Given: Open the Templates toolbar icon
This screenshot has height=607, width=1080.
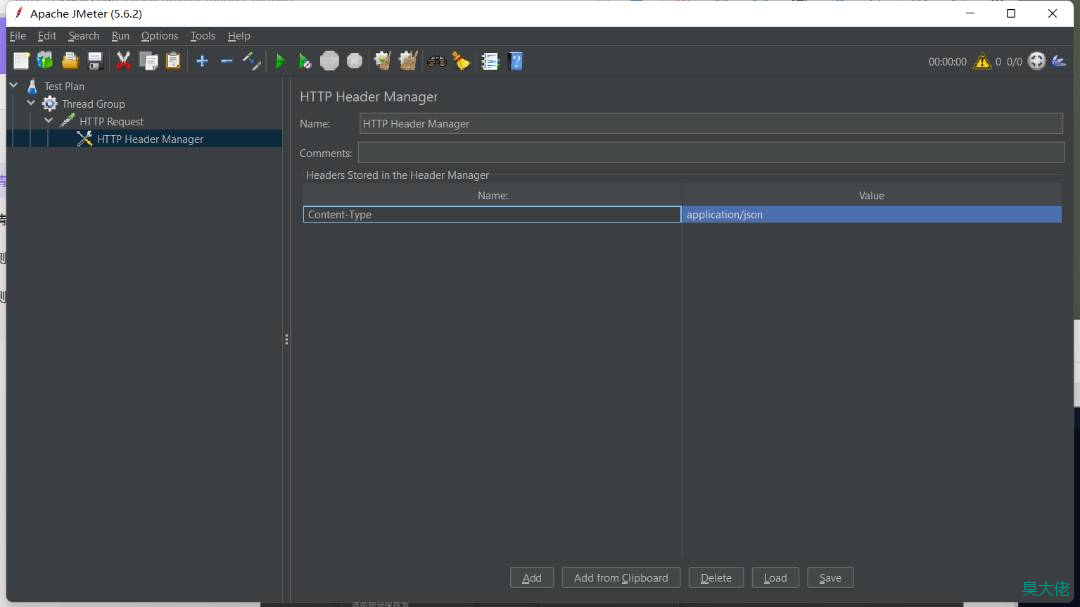Looking at the screenshot, I should pos(45,61).
